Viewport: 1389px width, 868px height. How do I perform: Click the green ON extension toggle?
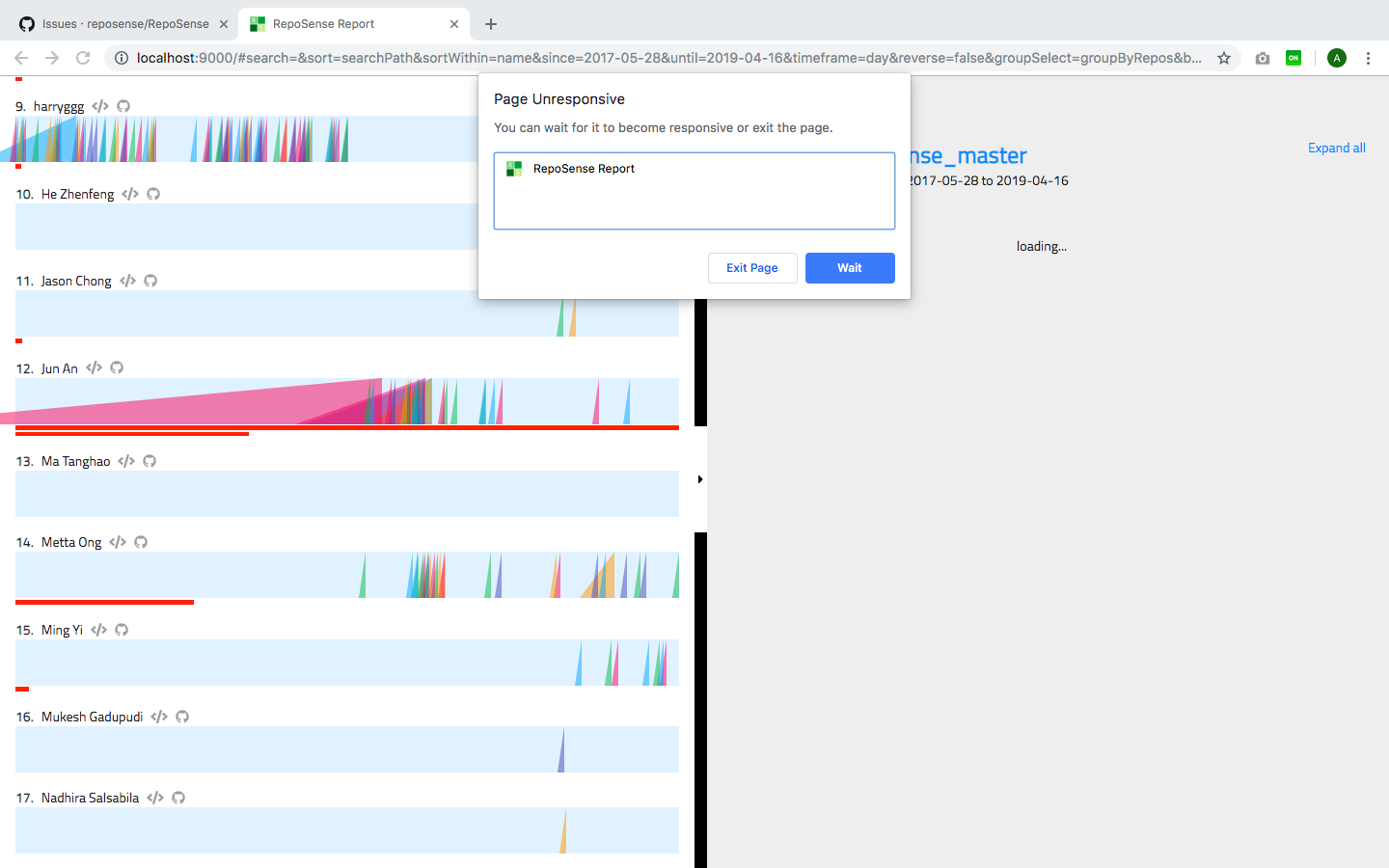tap(1294, 58)
